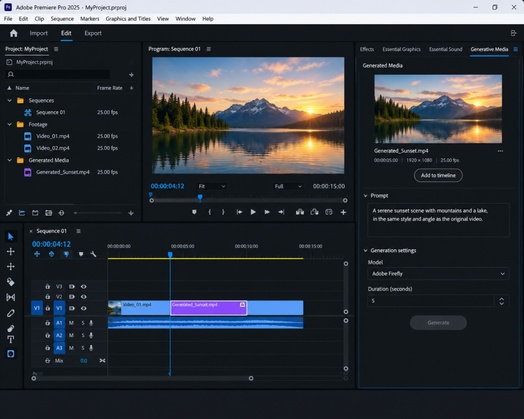The width and height of the screenshot is (524, 419).
Task: Collapse the Prompt section
Action: (365, 195)
